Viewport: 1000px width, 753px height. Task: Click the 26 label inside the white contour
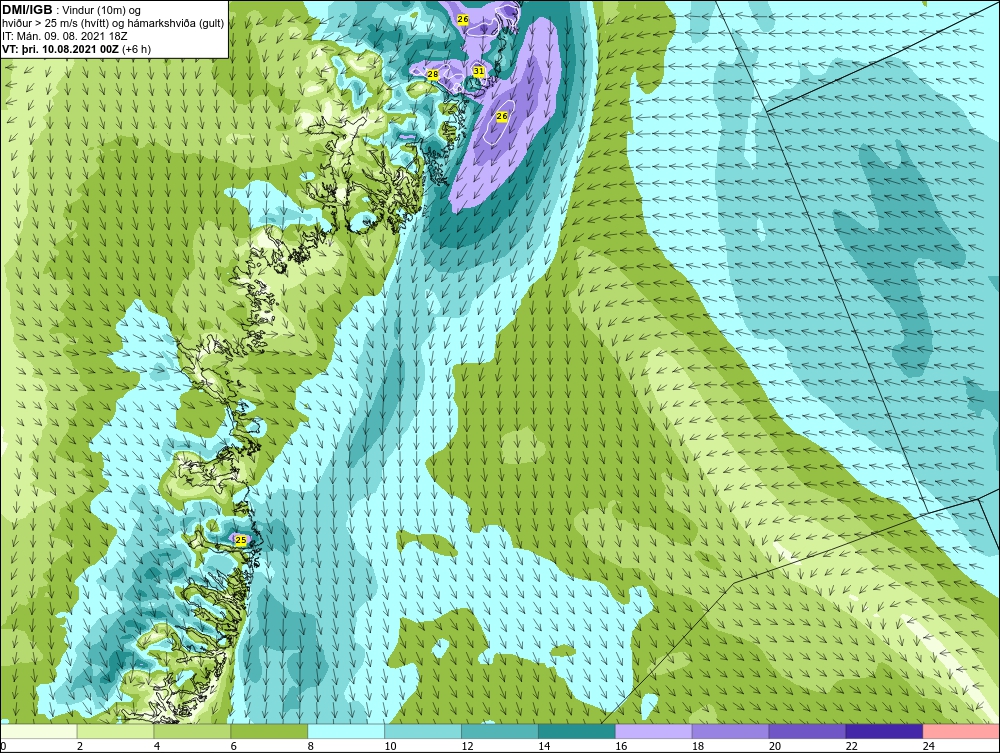[502, 116]
